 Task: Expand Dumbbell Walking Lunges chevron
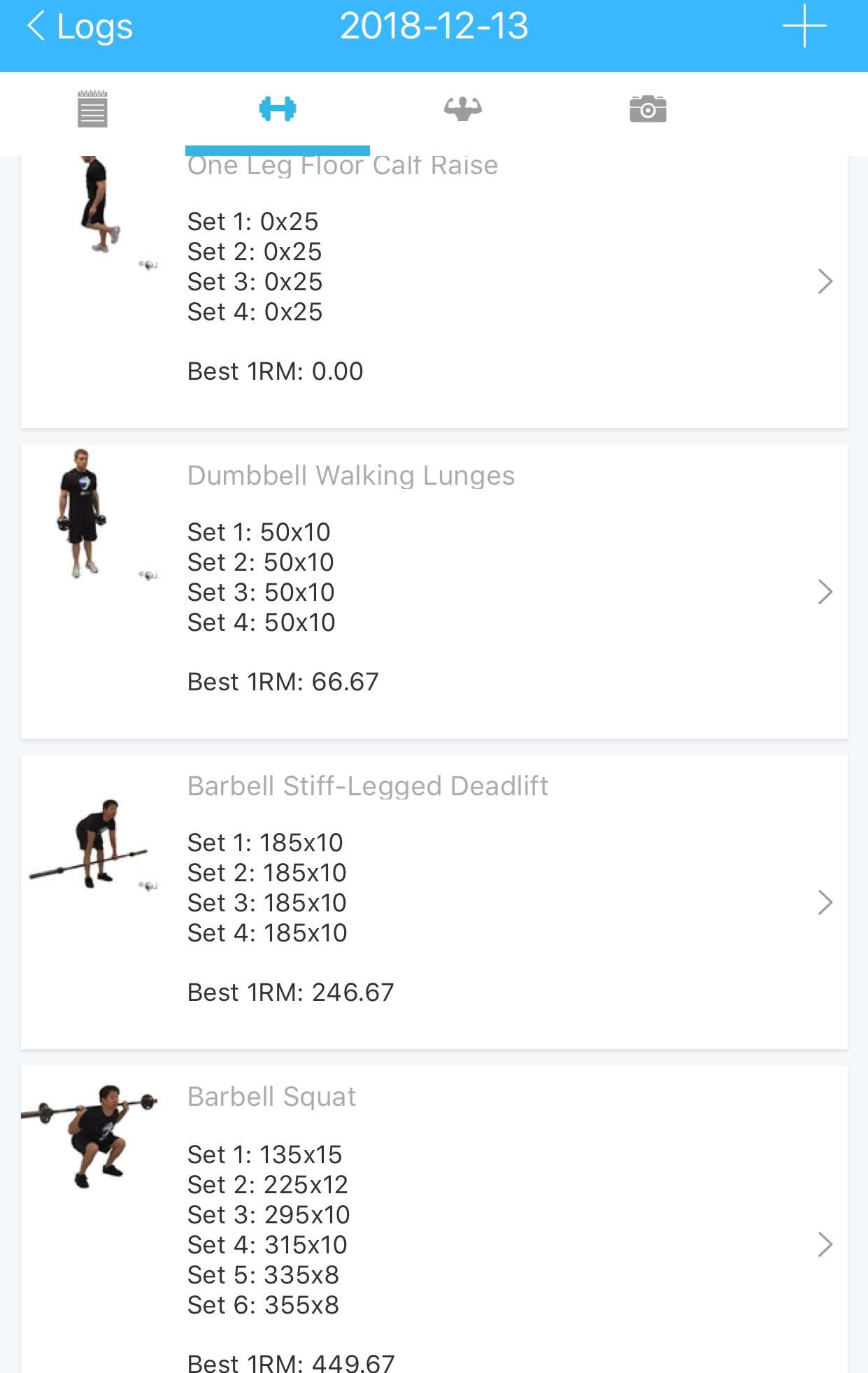click(x=825, y=592)
